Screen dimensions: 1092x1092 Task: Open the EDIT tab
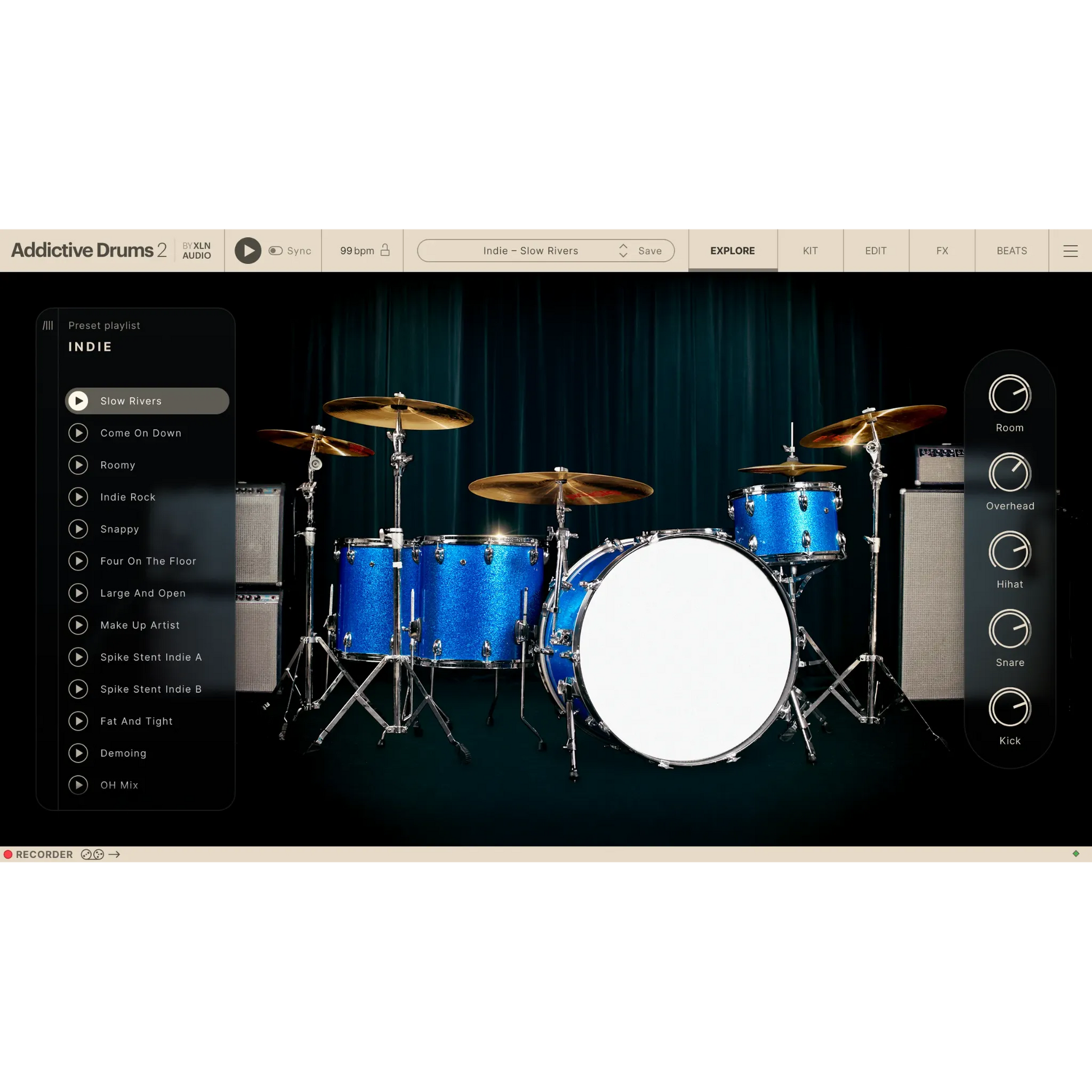[875, 250]
